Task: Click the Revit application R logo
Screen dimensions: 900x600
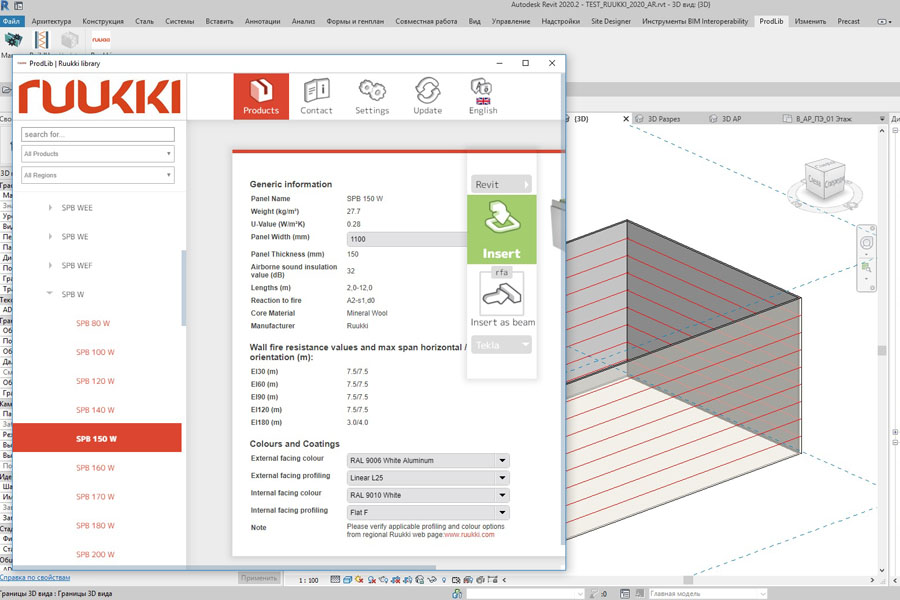Action: [x=5, y=5]
